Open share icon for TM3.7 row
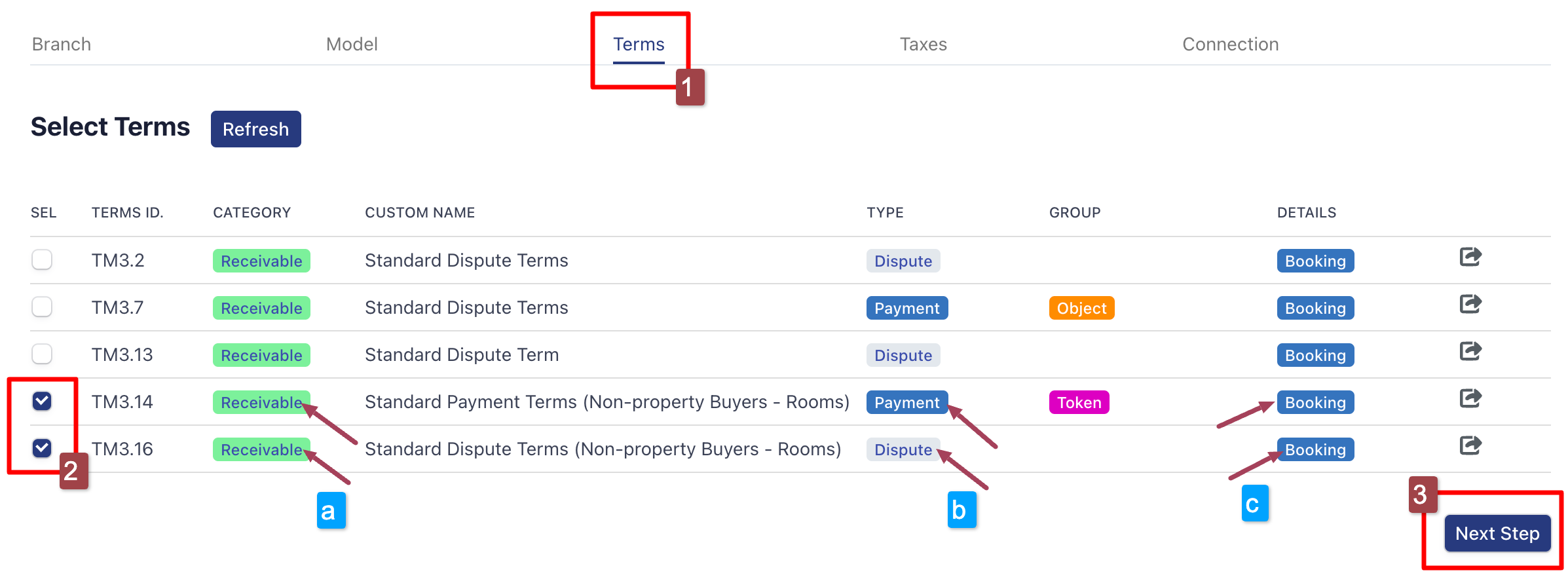 1470,304
